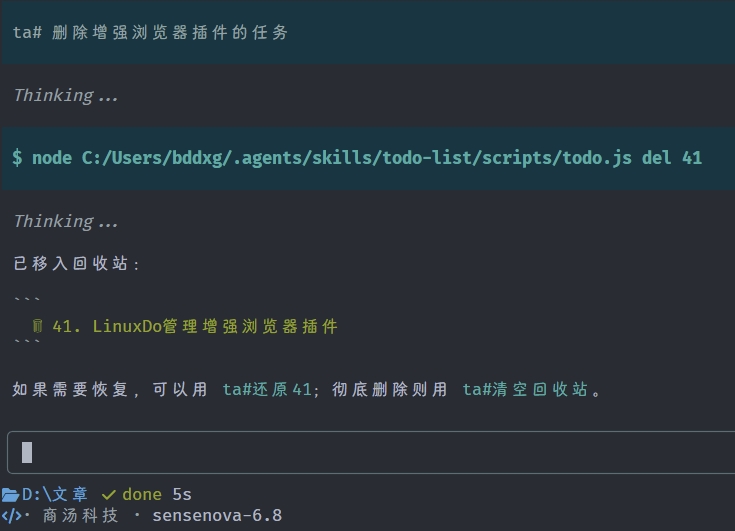Click the '商汤科技' provider label

tap(80, 516)
